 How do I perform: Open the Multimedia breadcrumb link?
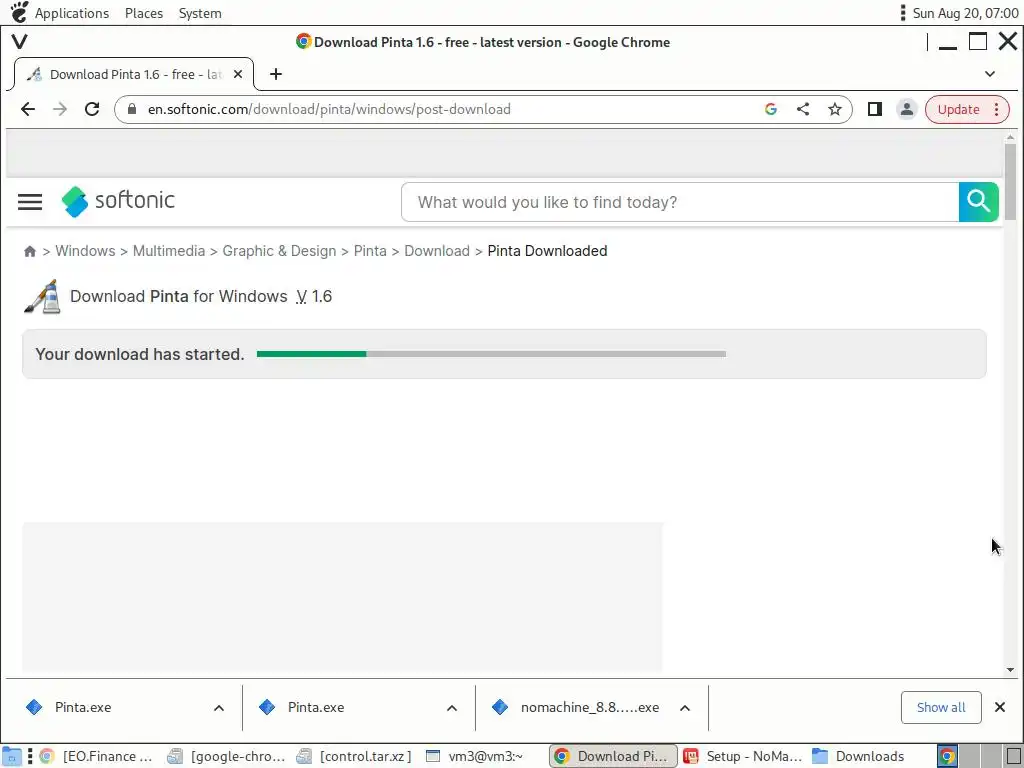tap(168, 251)
